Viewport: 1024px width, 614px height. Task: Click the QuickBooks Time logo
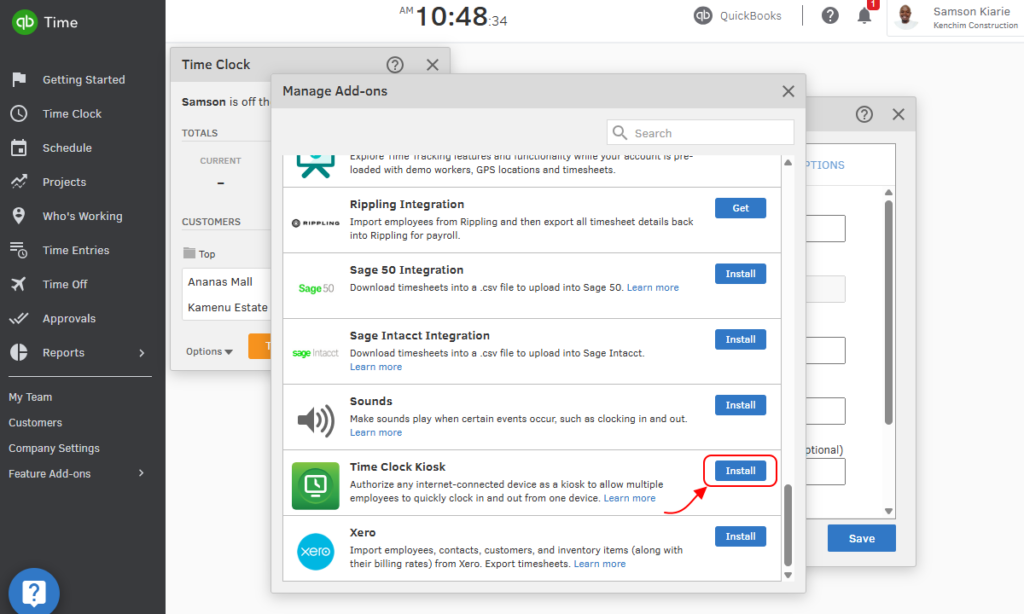click(44, 22)
